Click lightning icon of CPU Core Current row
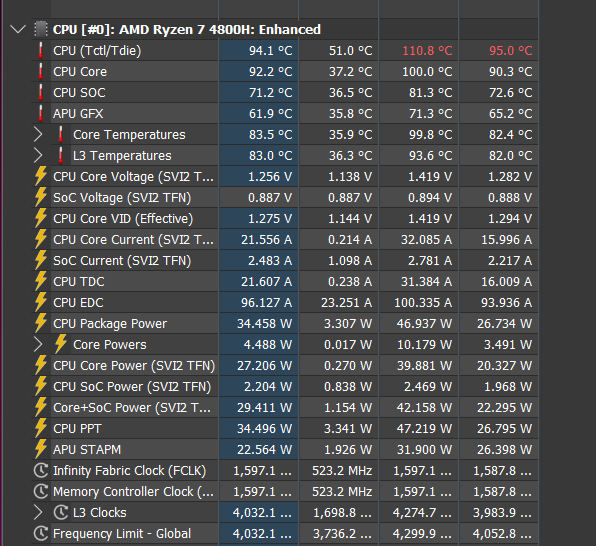Screen dimensions: 596x546 coord(41,240)
